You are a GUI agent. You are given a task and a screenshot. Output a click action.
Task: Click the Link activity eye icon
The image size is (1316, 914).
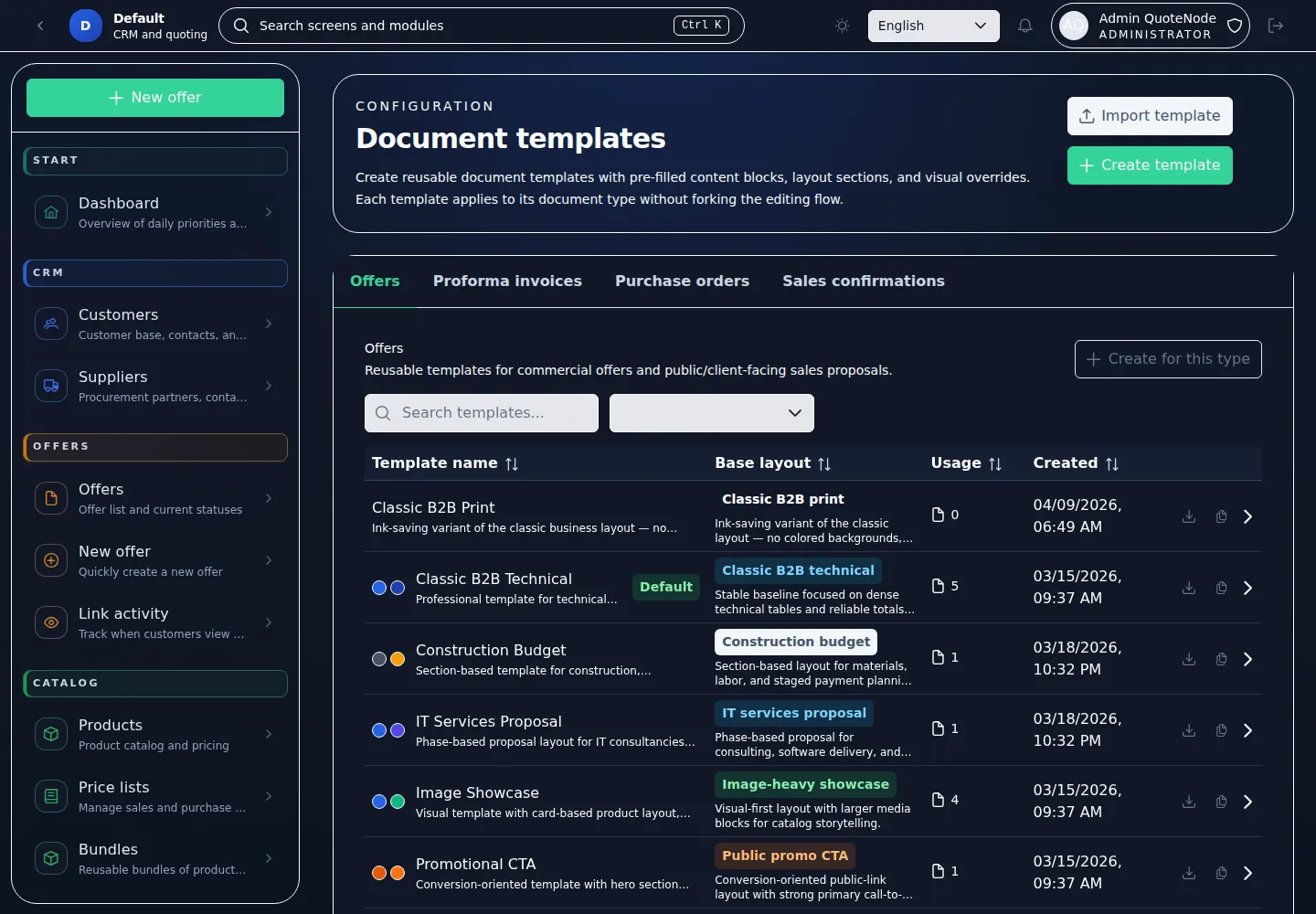tap(51, 622)
